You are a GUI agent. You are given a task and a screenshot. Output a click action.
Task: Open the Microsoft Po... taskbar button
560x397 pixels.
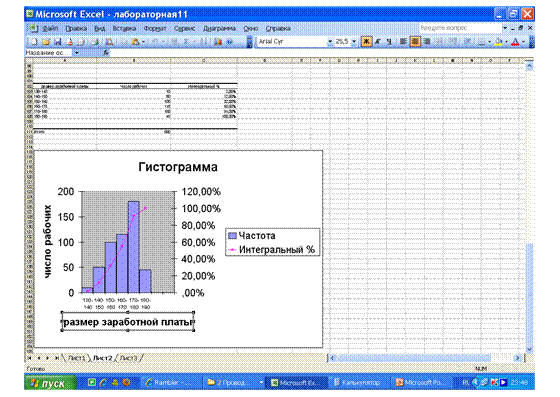[x=420, y=383]
